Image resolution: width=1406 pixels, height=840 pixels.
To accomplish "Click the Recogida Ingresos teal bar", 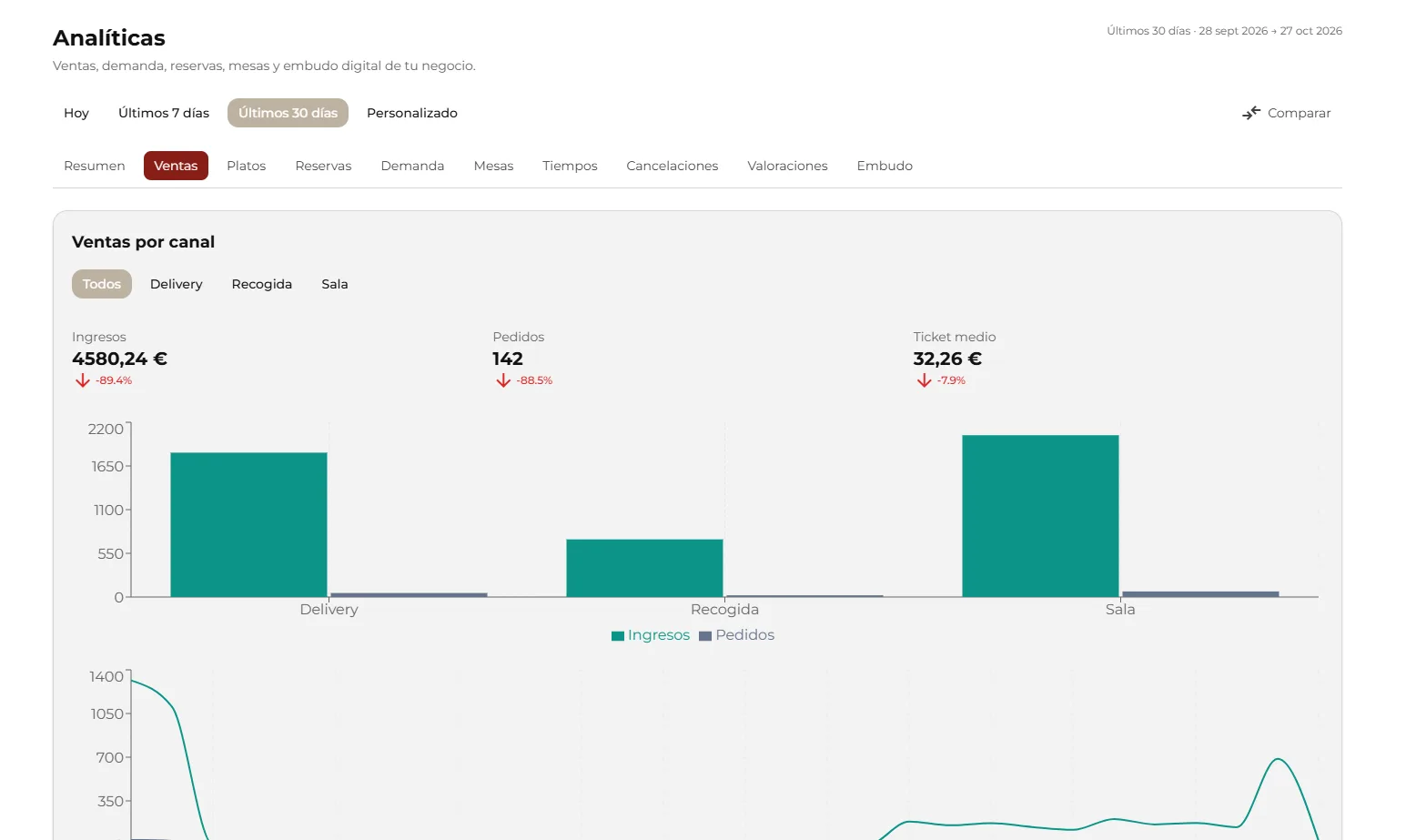I will pyautogui.click(x=644, y=568).
